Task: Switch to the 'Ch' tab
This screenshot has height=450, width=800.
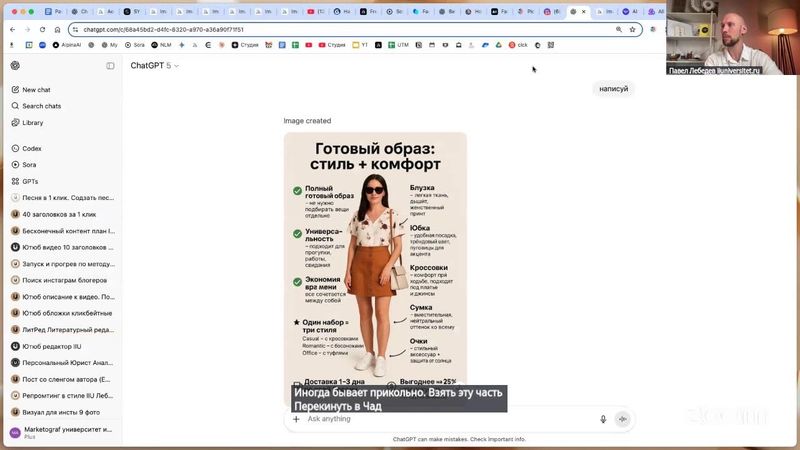Action: (80, 12)
